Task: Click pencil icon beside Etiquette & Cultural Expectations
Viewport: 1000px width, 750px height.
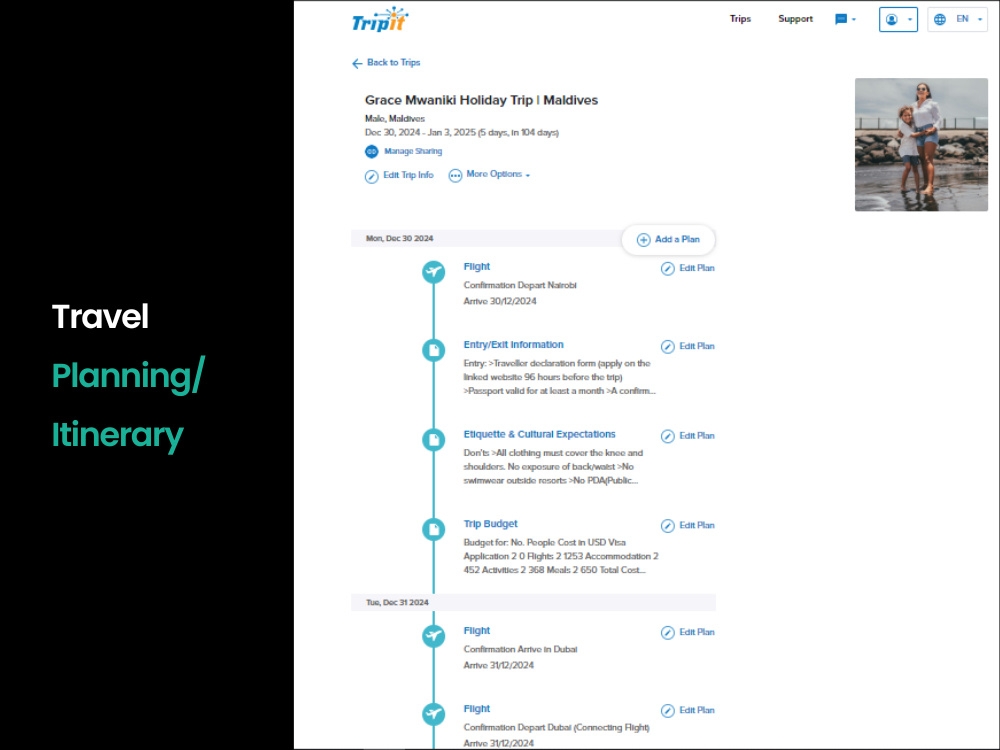Action: (667, 436)
